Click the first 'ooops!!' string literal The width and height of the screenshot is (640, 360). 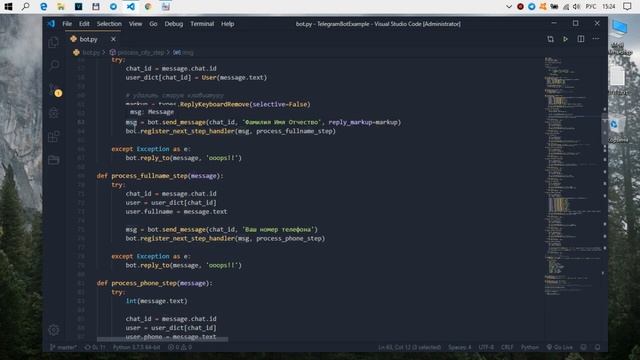224,158
